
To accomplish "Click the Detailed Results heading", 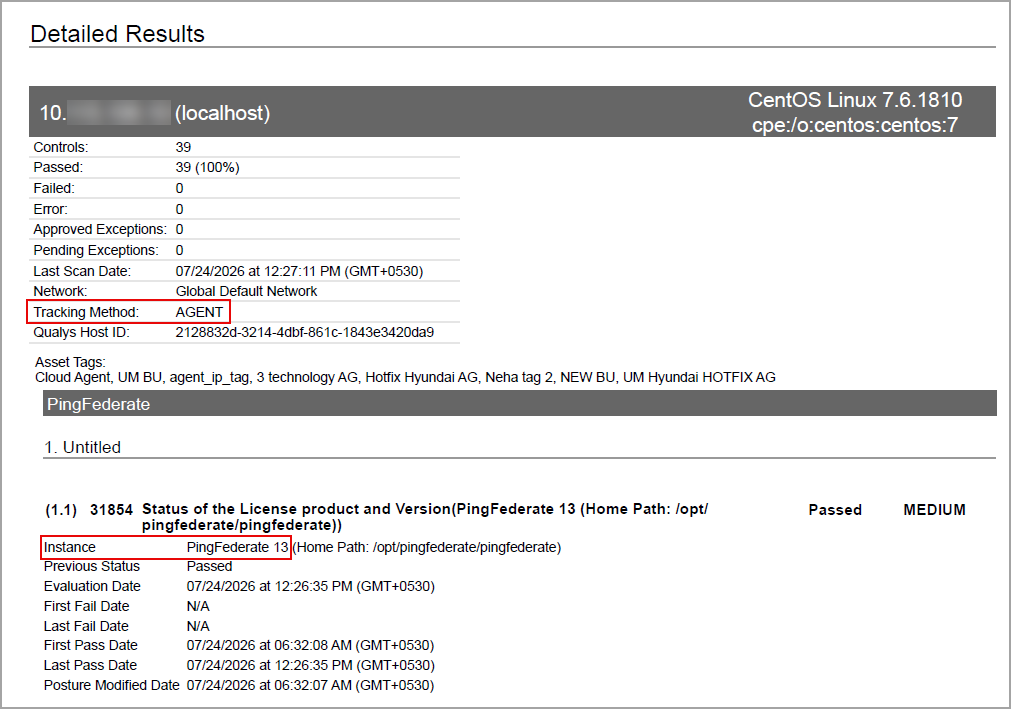I will click(x=117, y=34).
